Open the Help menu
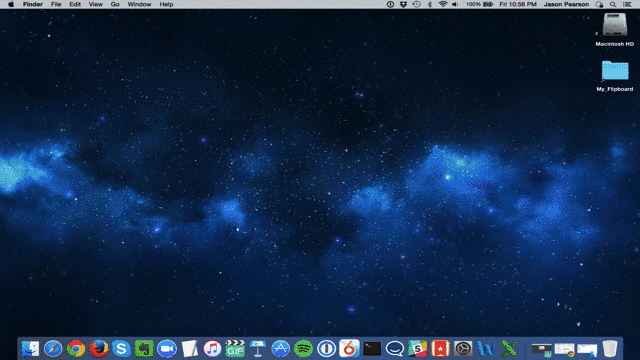The height and width of the screenshot is (360, 640). [166, 4]
